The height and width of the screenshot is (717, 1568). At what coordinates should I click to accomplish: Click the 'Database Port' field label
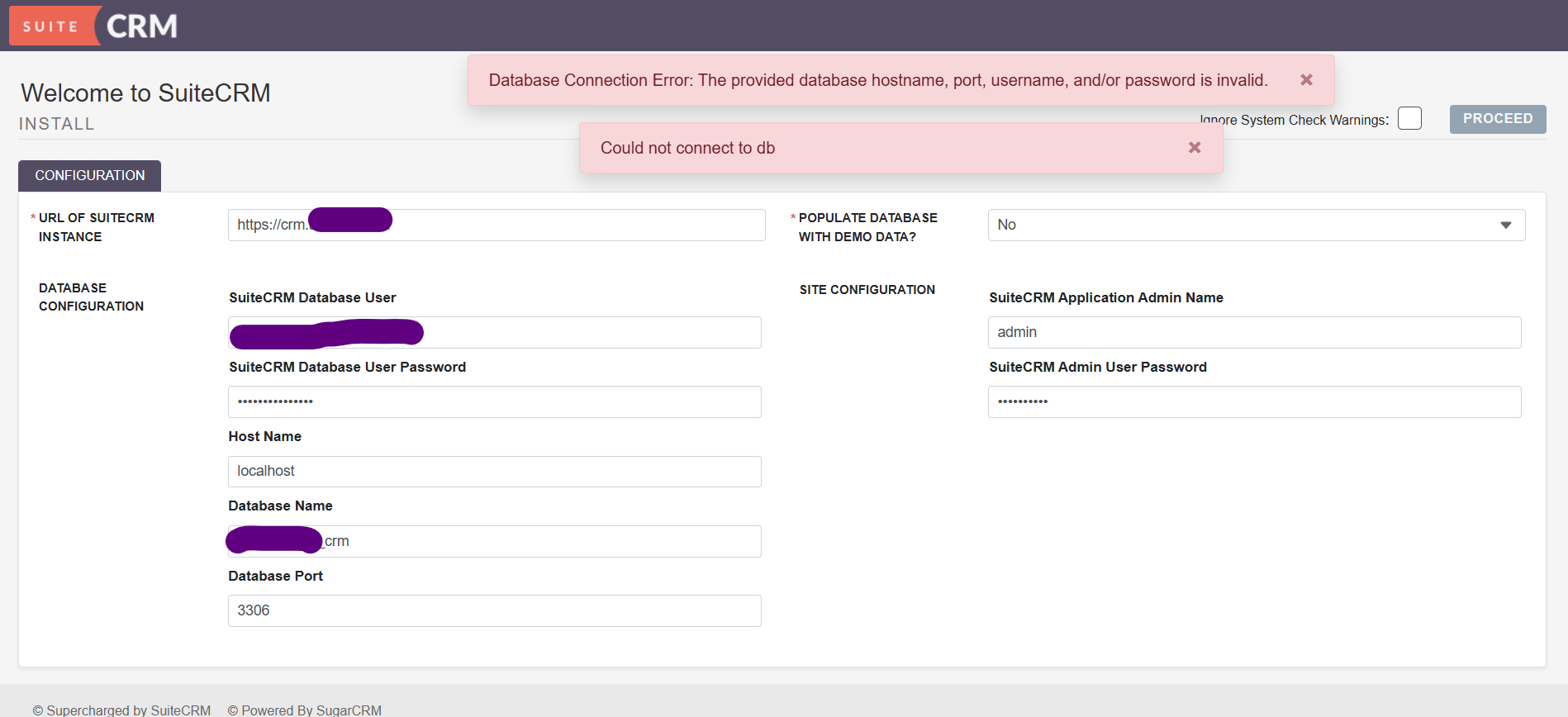(x=275, y=576)
